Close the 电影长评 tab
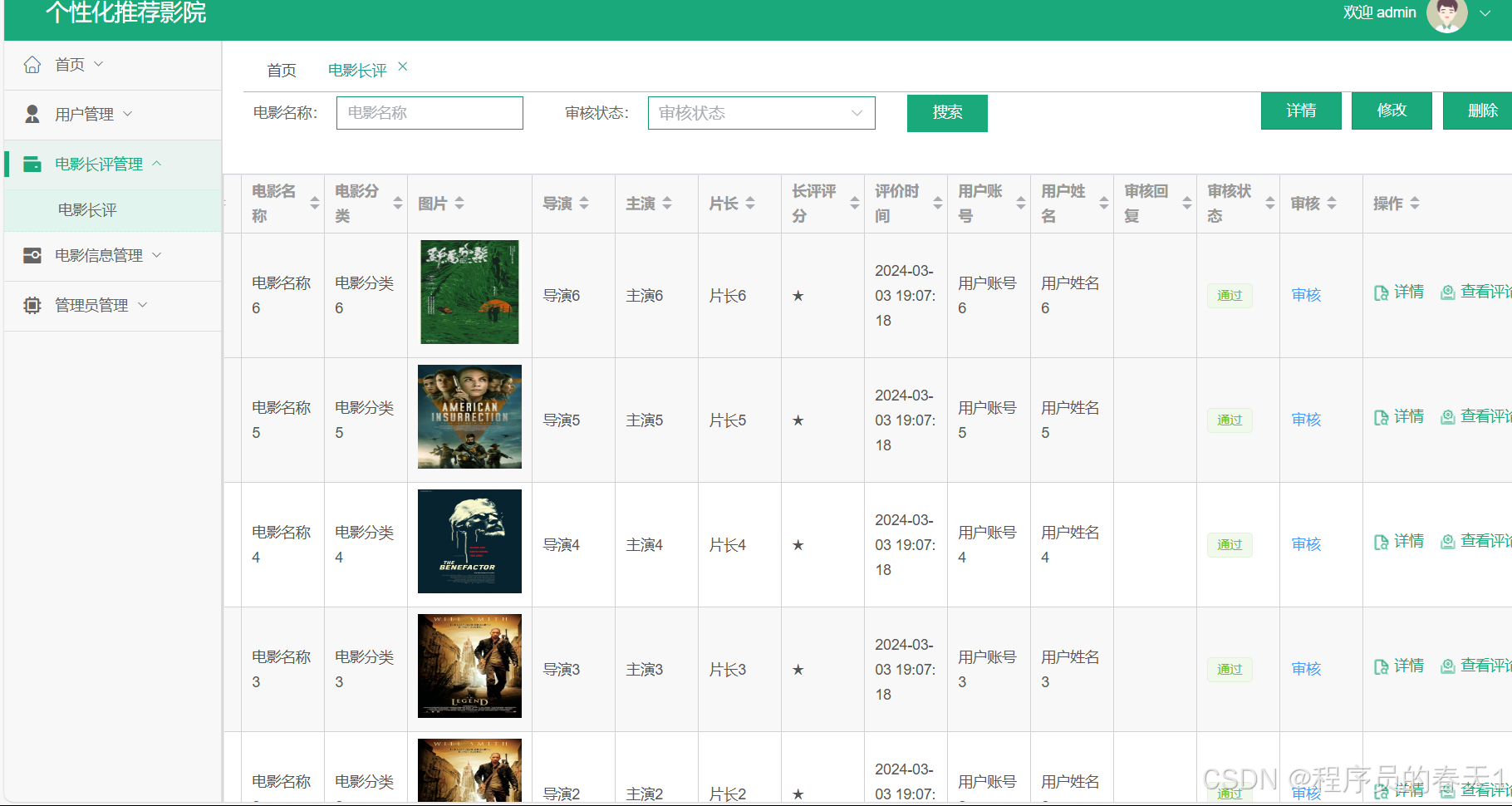This screenshot has width=1512, height=806. click(403, 66)
